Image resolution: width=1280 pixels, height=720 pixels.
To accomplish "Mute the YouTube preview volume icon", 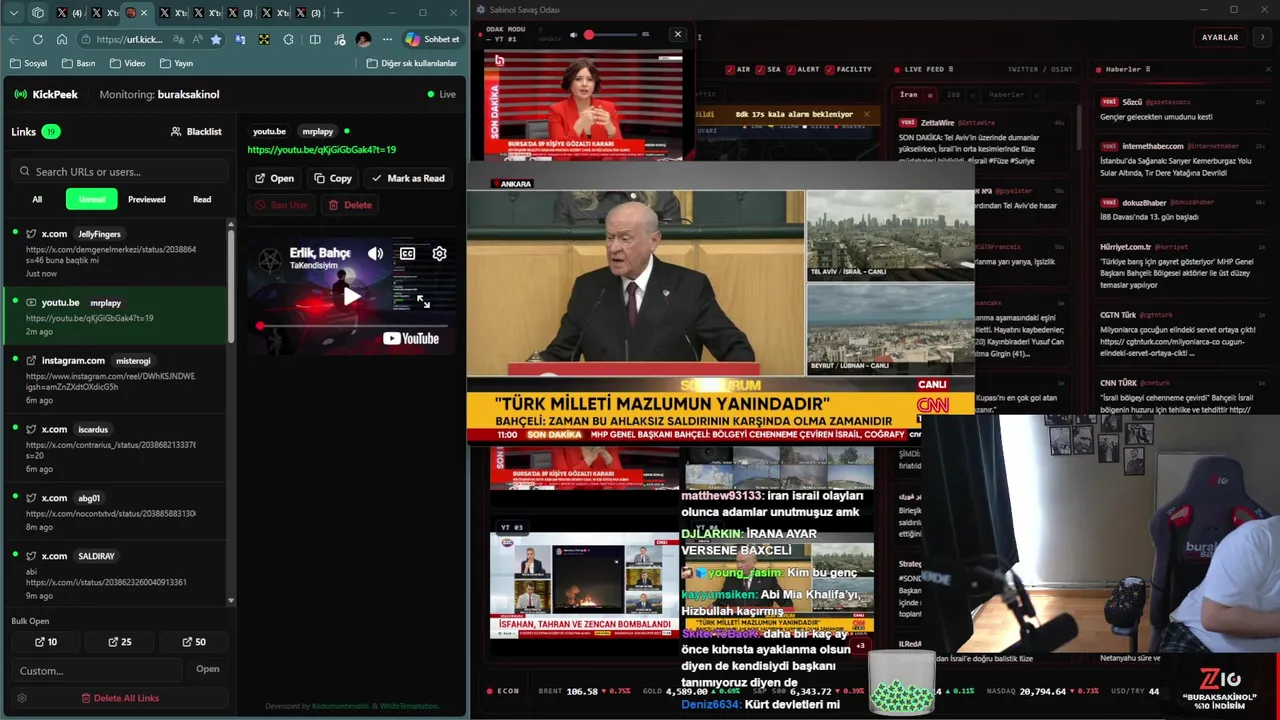I will [375, 254].
